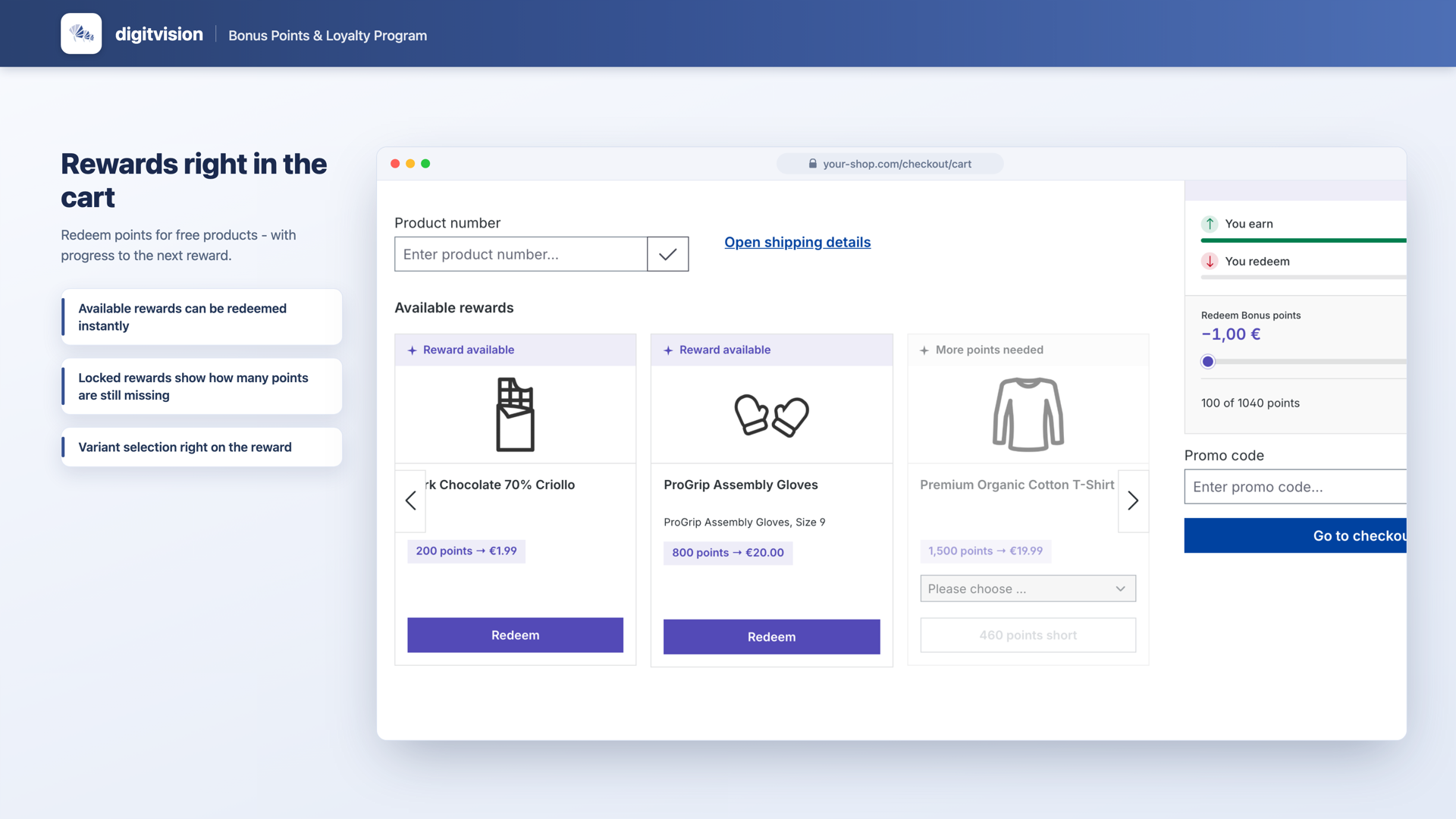The image size is (1456, 819).
Task: Click the Redeem Bonus points slider handle
Action: tap(1208, 362)
